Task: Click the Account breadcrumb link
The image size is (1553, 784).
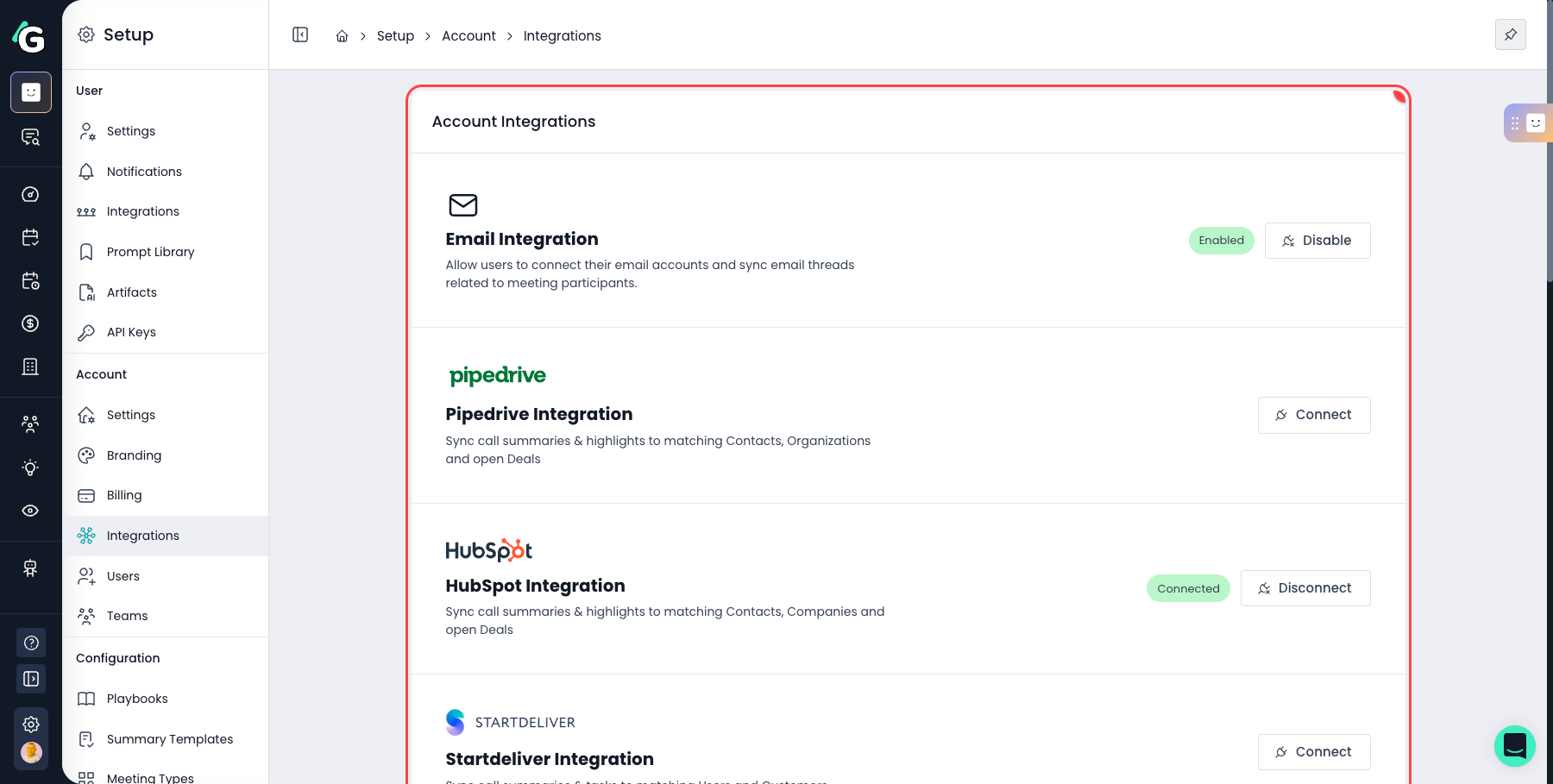Action: click(468, 36)
